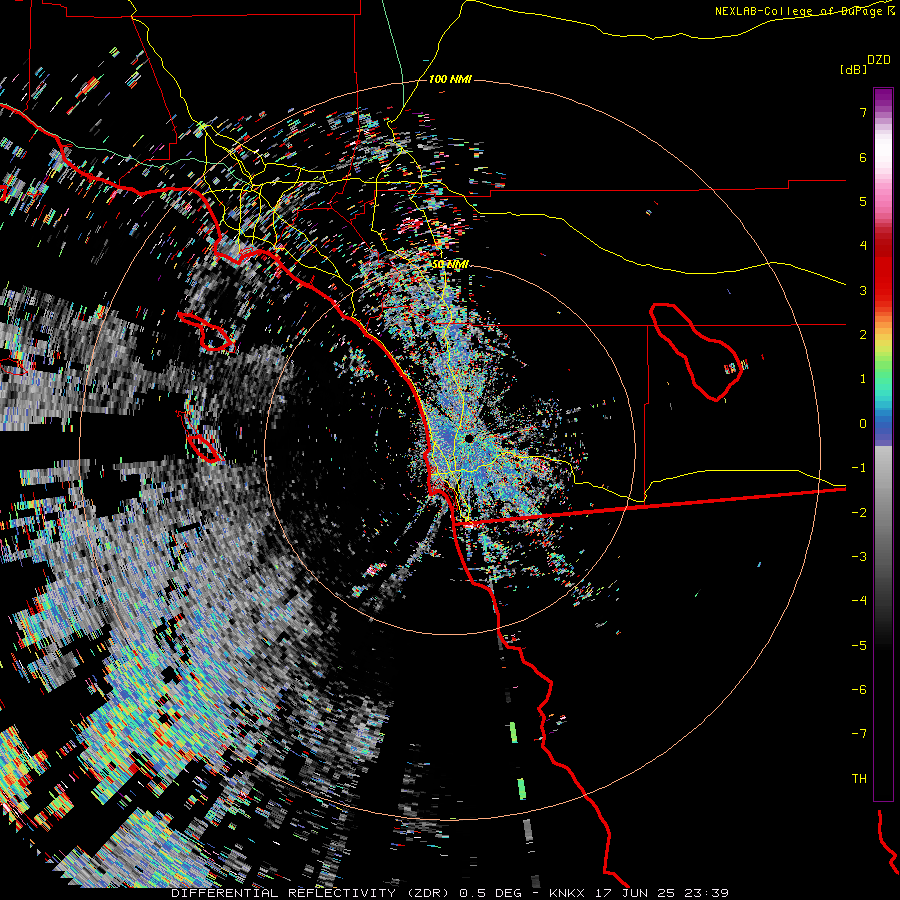Screen dimensions: 900x900
Task: Click the (ZDR) abbreviation in the caption
Action: tap(428, 893)
